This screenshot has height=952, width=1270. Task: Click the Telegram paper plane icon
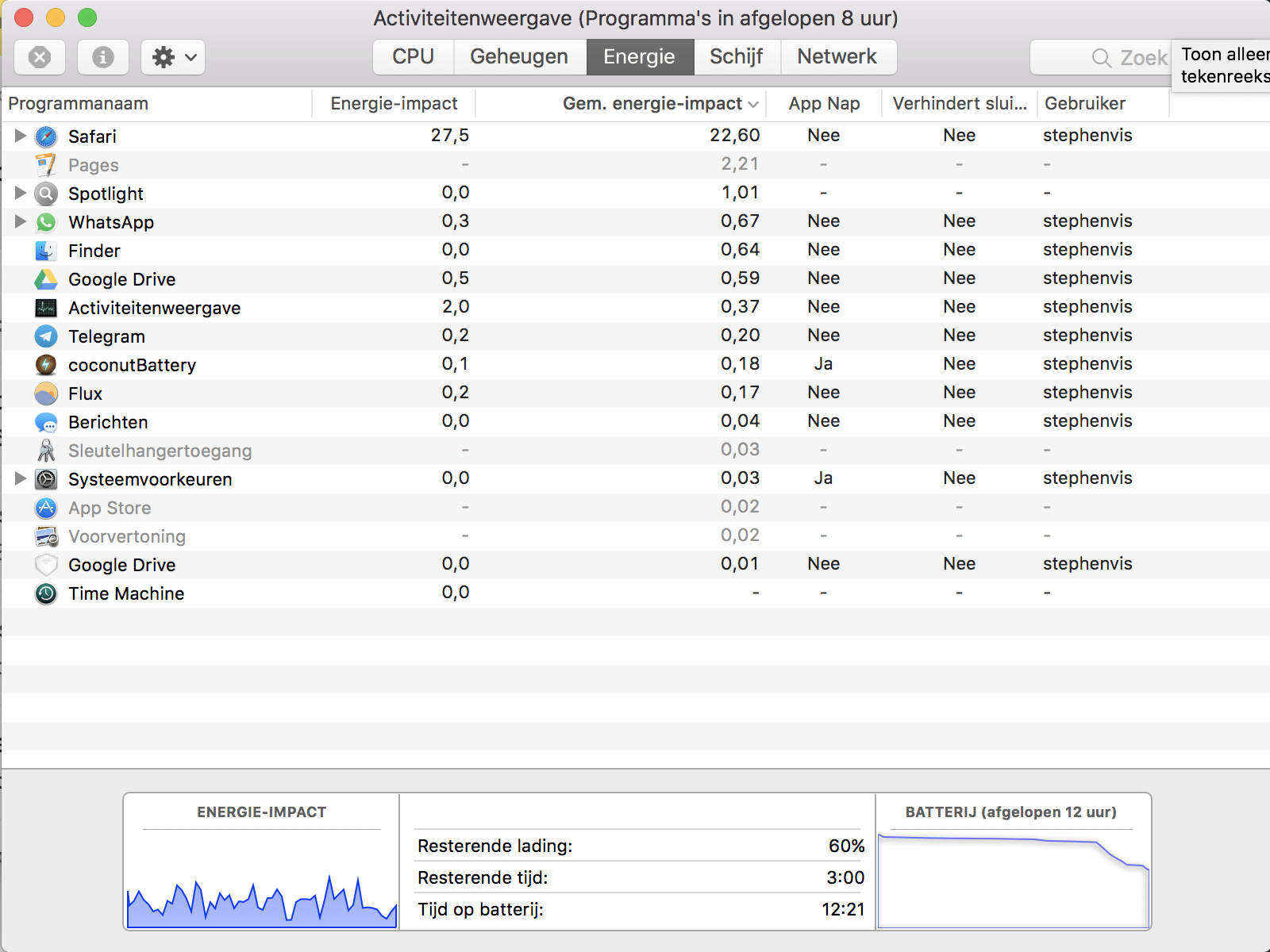[46, 336]
